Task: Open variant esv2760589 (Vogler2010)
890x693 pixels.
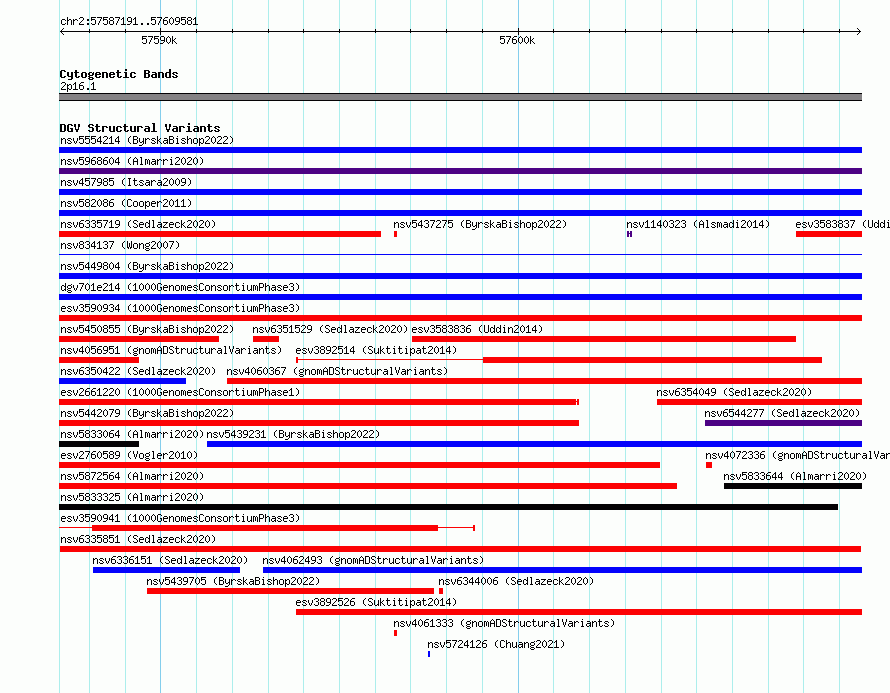Action: 129,455
